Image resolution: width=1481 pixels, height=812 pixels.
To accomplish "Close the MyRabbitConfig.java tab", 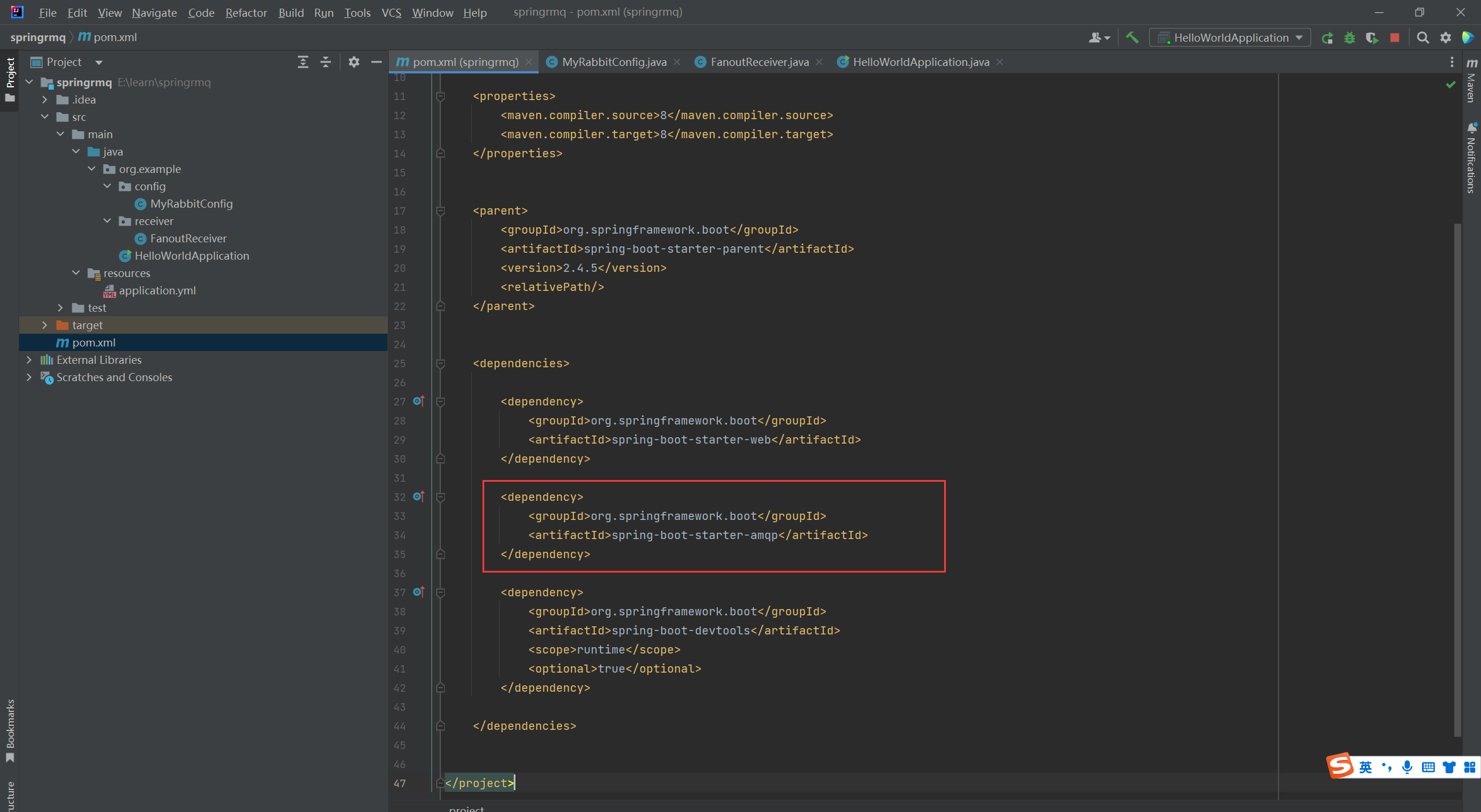I will click(x=676, y=62).
